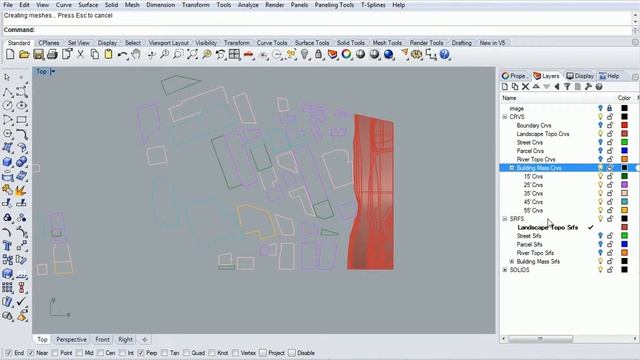Switch to Front viewport tab
Screen dimensions: 640x360
click(102, 340)
